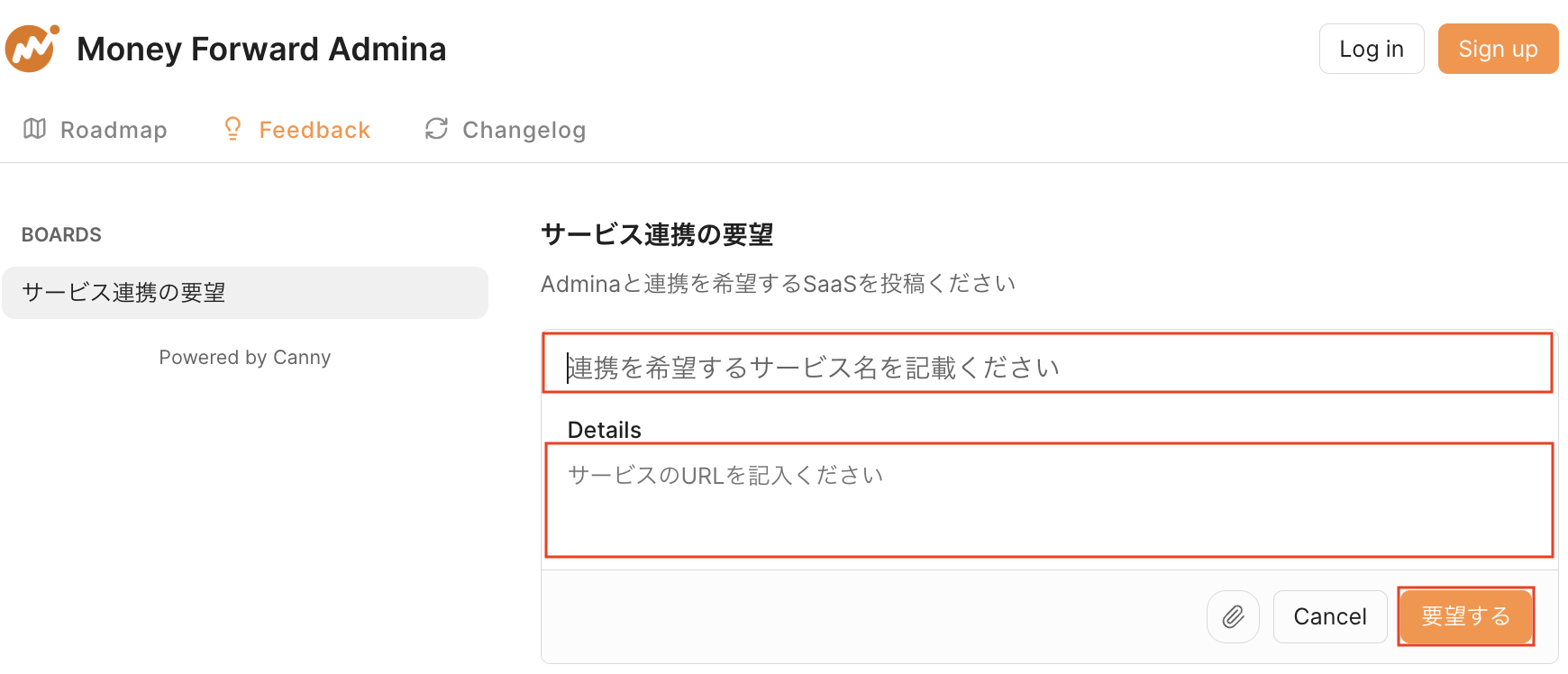Click the Money Forward Admina logo icon
The image size is (1568, 674).
(32, 49)
